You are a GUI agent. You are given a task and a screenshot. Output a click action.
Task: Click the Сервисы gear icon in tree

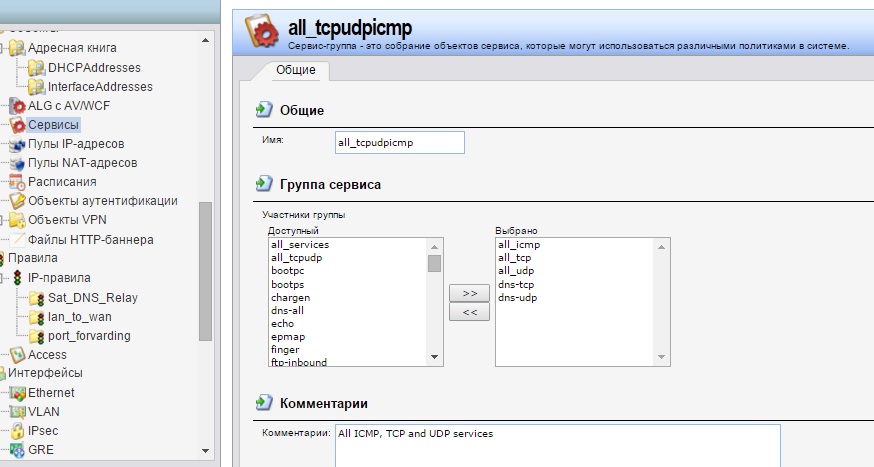(x=17, y=125)
